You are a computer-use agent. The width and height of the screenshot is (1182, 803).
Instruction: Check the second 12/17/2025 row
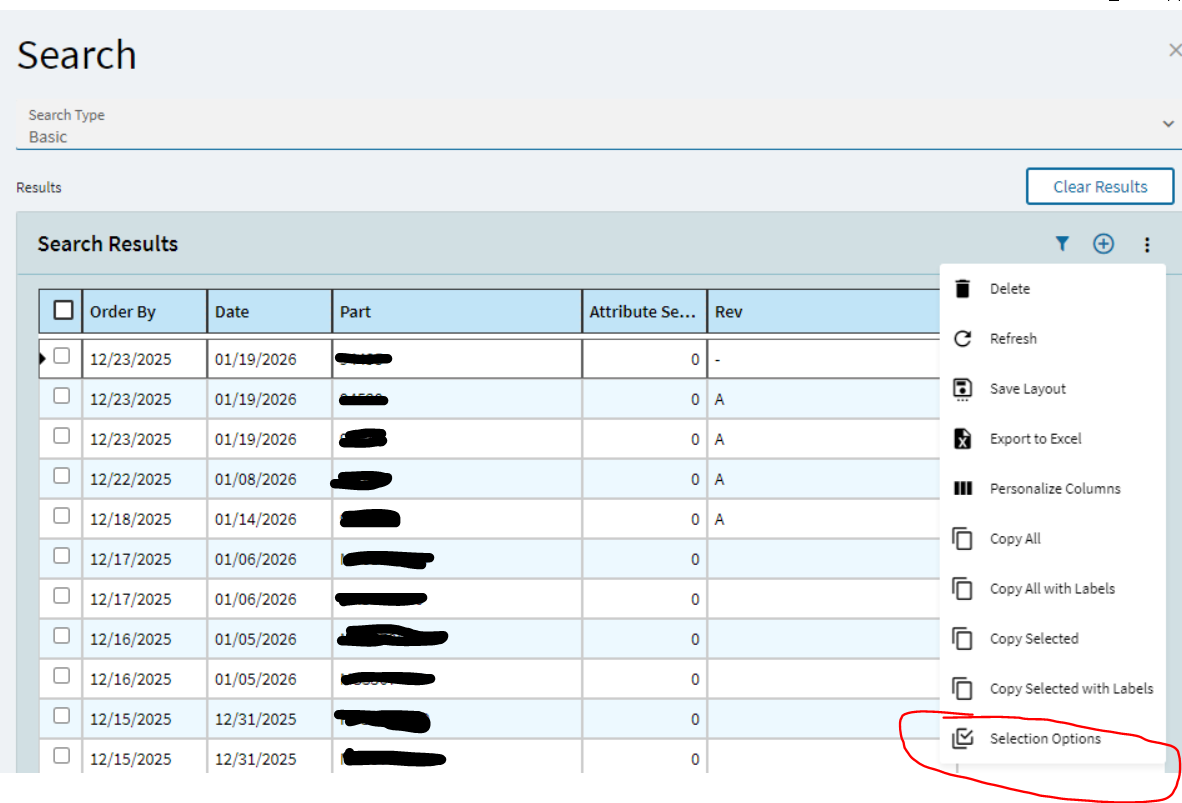(62, 596)
